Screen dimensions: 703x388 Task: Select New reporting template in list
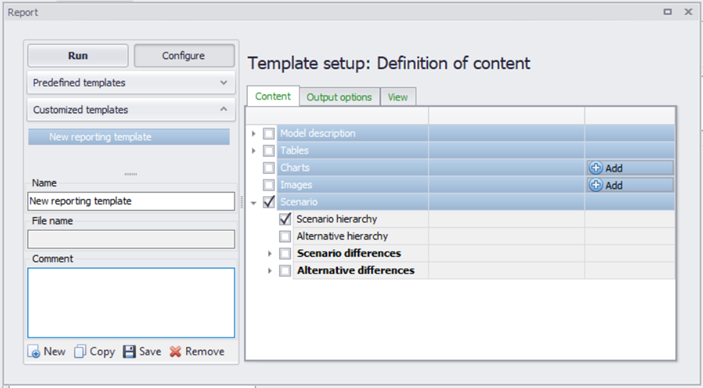129,137
